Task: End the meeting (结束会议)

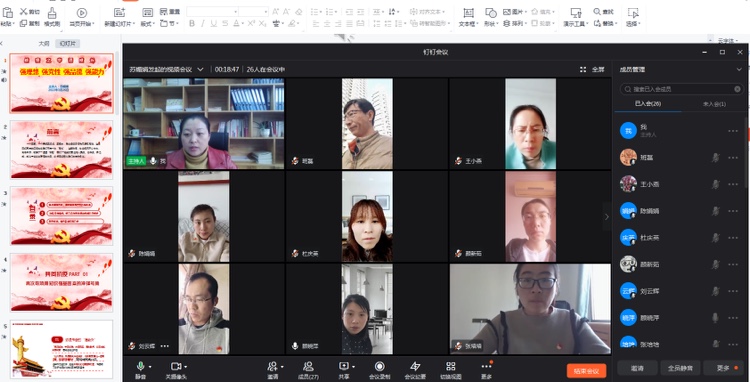Action: click(x=586, y=371)
